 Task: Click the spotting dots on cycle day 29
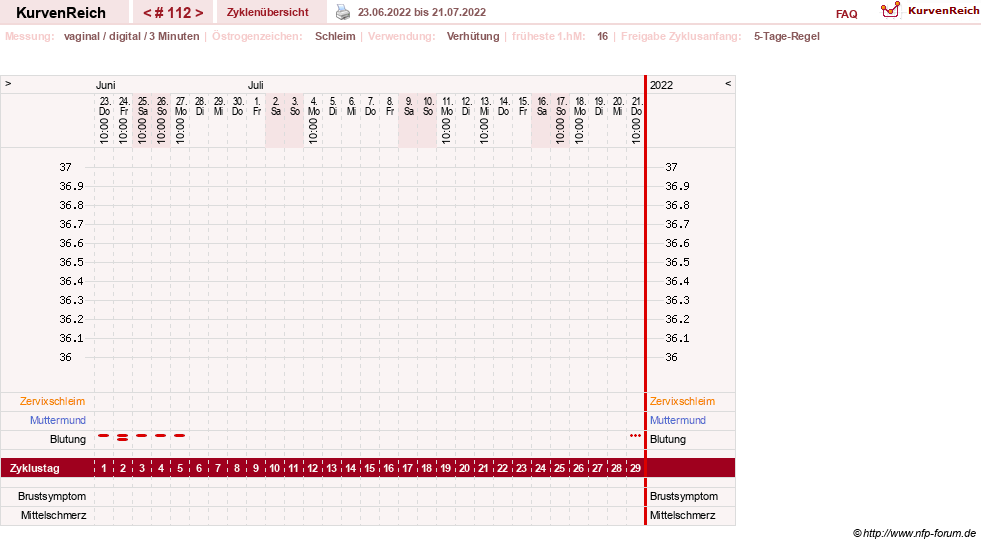(x=635, y=435)
